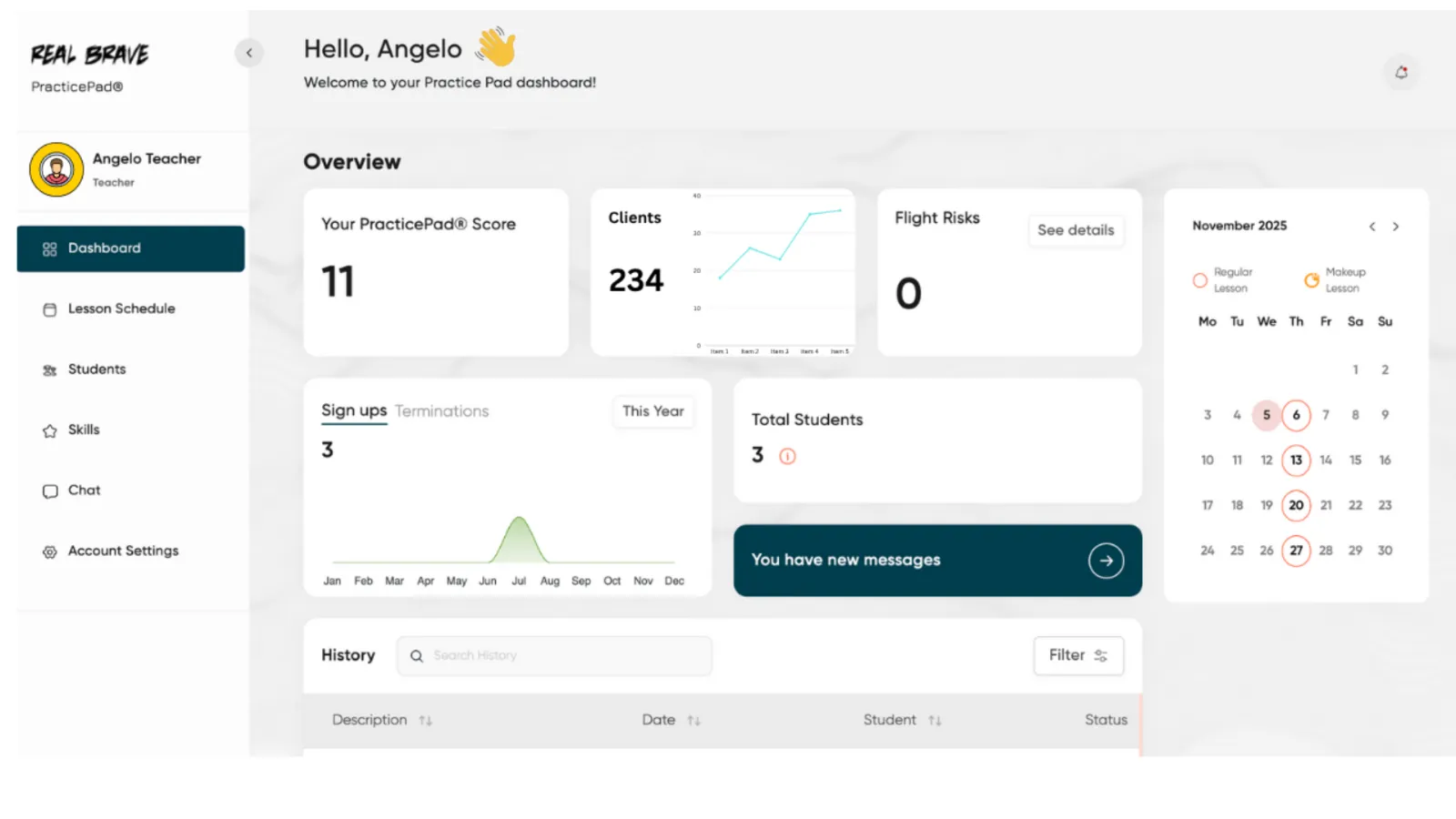
Task: Open the This Year period dropdown
Action: [x=653, y=411]
